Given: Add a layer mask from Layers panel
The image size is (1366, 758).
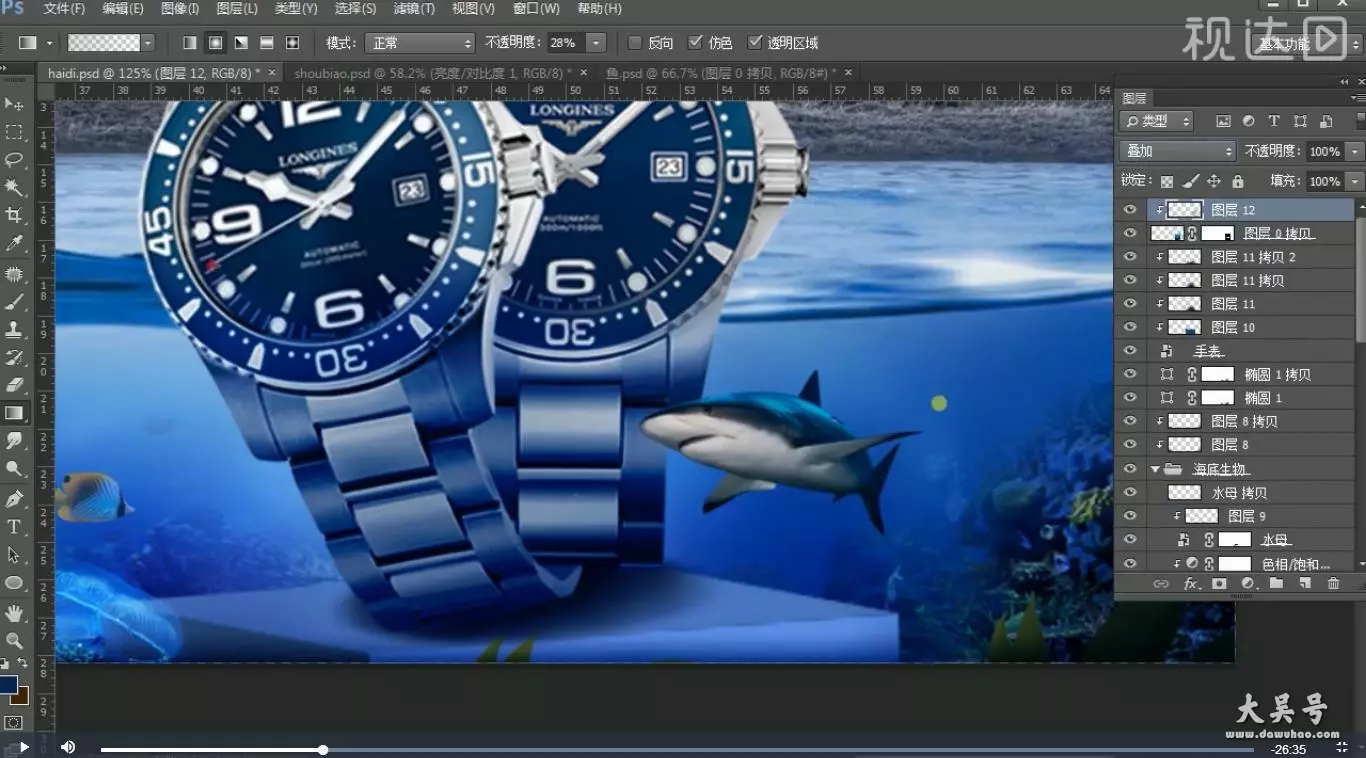Looking at the screenshot, I should click(x=1219, y=583).
